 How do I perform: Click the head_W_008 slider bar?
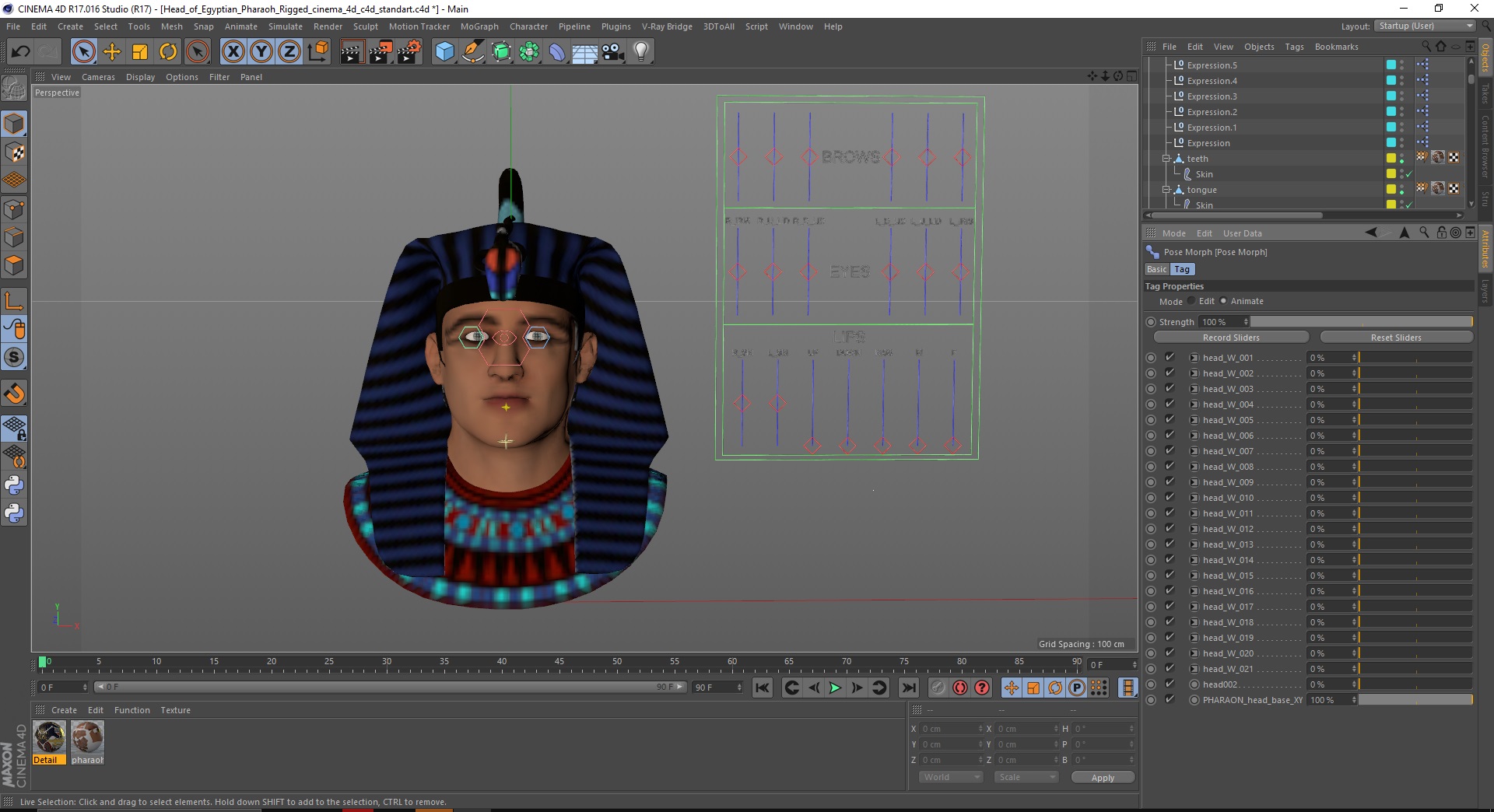coord(1415,467)
